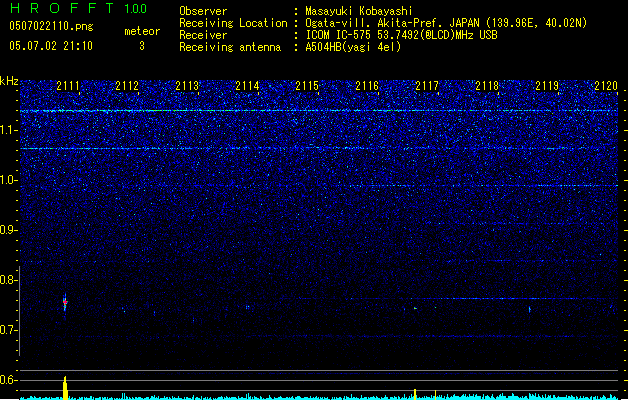This screenshot has width=629, height=400.
Task: Click frequency axis label 0.9
Action: click(x=9, y=230)
